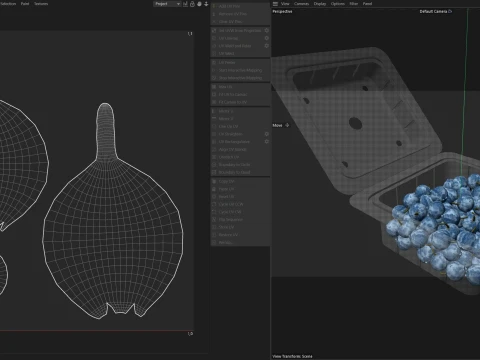This screenshot has height=360, width=480.
Task: Click the Remove UV Pins command
Action: 240,14
